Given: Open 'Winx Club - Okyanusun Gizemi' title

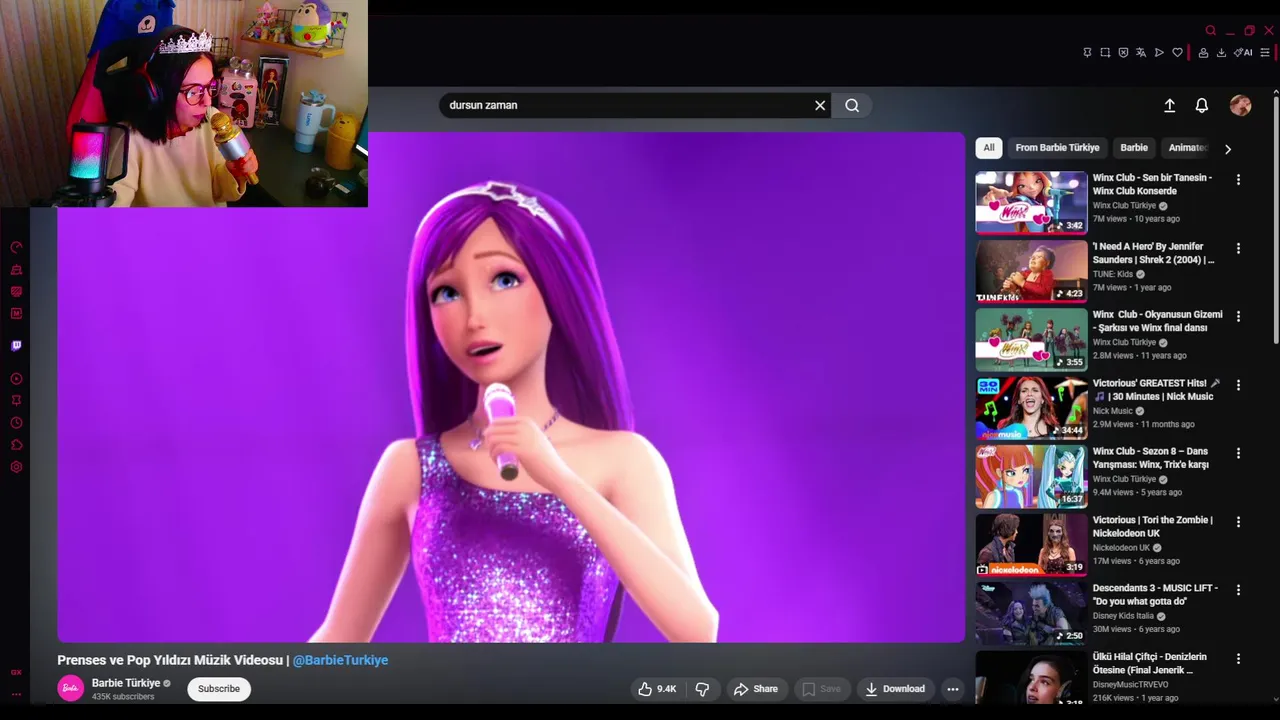Looking at the screenshot, I should [1157, 321].
